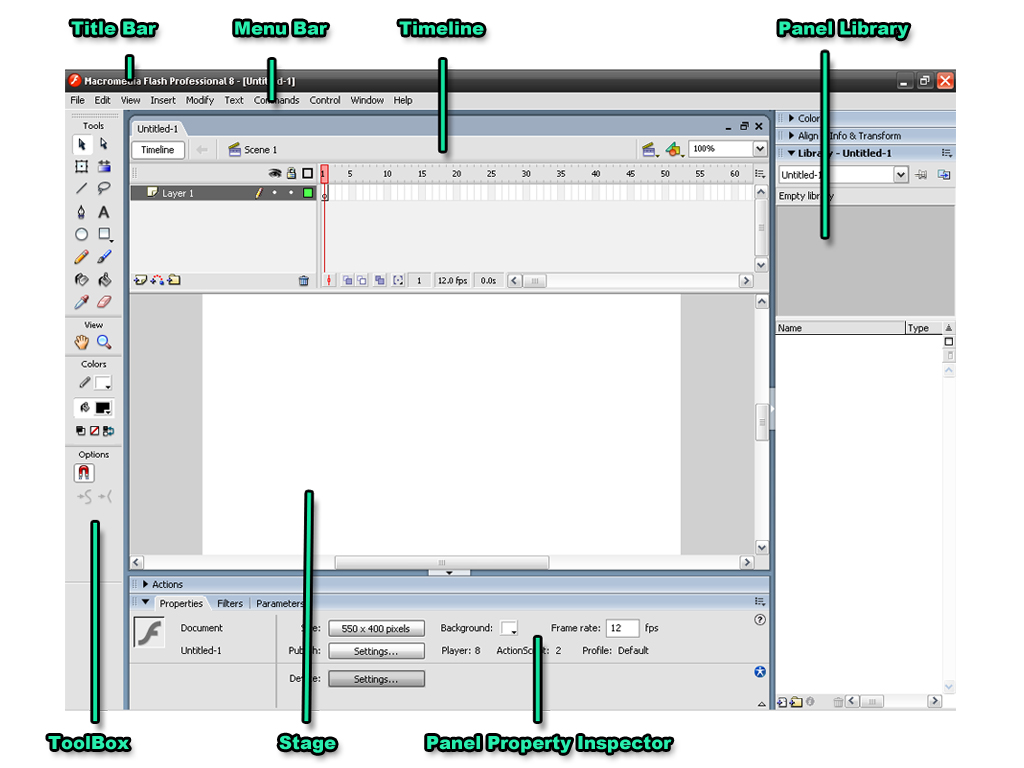Open the 100% zoom dropdown
This screenshot has height=768, width=1024.
point(760,149)
